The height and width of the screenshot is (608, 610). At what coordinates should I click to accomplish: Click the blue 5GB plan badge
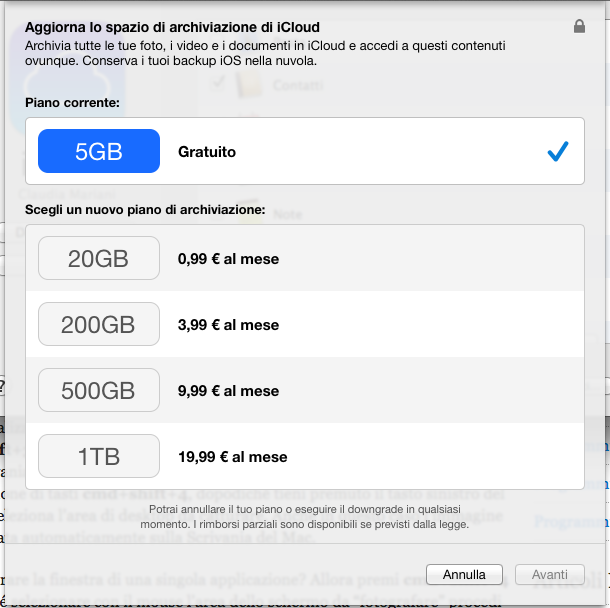(x=99, y=151)
